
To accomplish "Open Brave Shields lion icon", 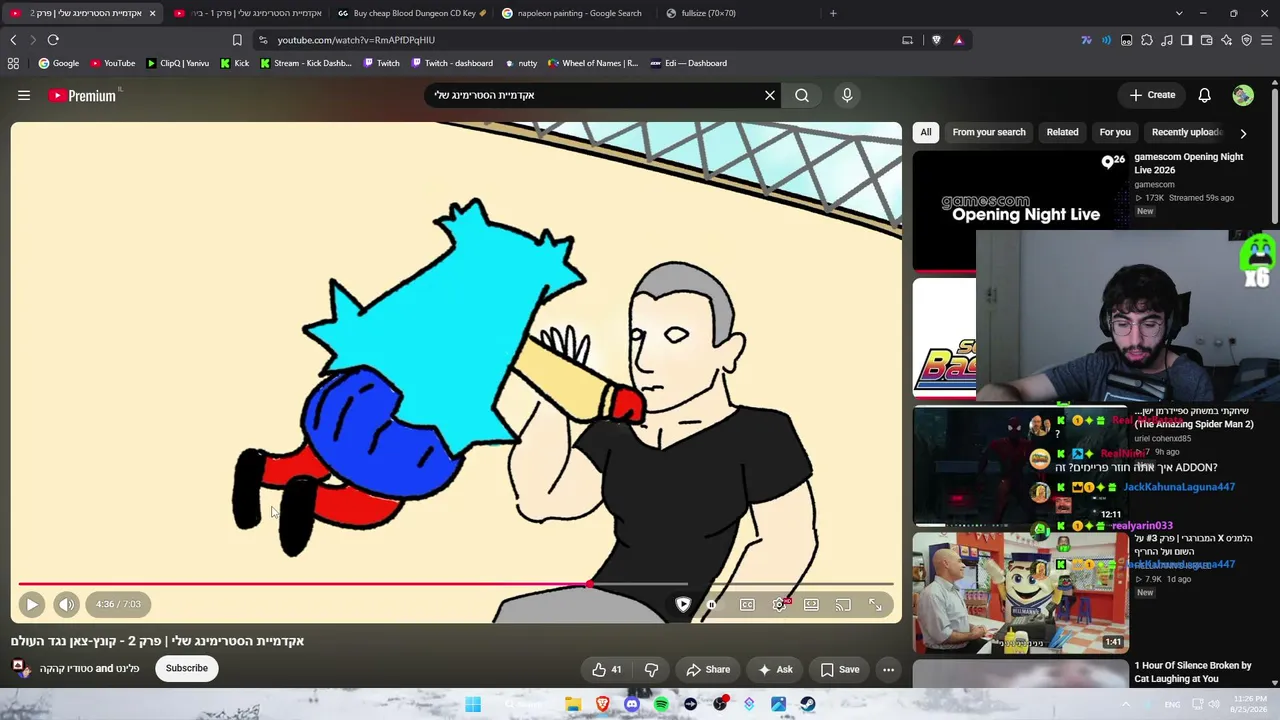I will point(936,40).
